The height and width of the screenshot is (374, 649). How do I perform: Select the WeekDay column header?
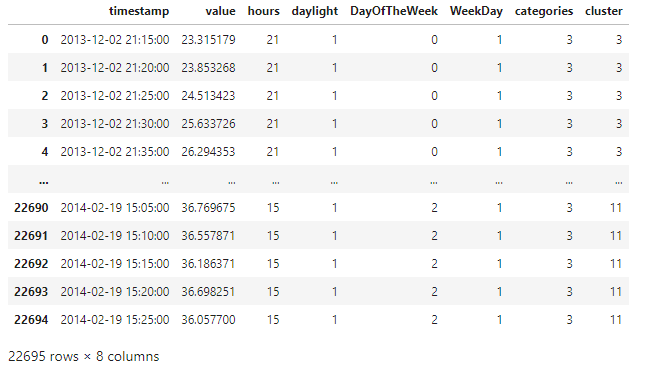(476, 11)
